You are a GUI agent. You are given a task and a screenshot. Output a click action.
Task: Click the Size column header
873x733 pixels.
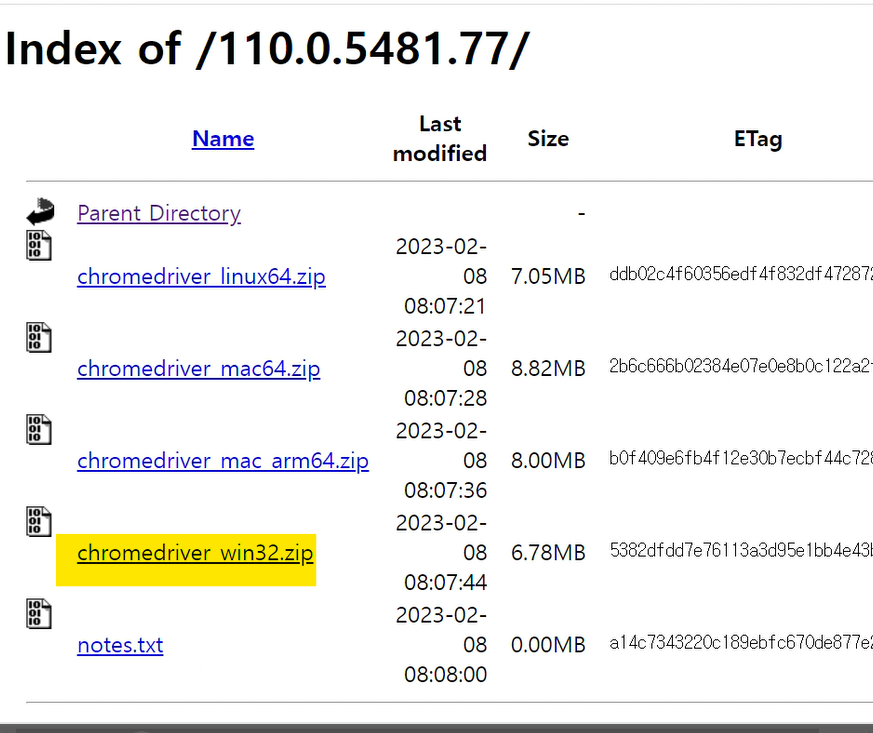pyautogui.click(x=548, y=139)
